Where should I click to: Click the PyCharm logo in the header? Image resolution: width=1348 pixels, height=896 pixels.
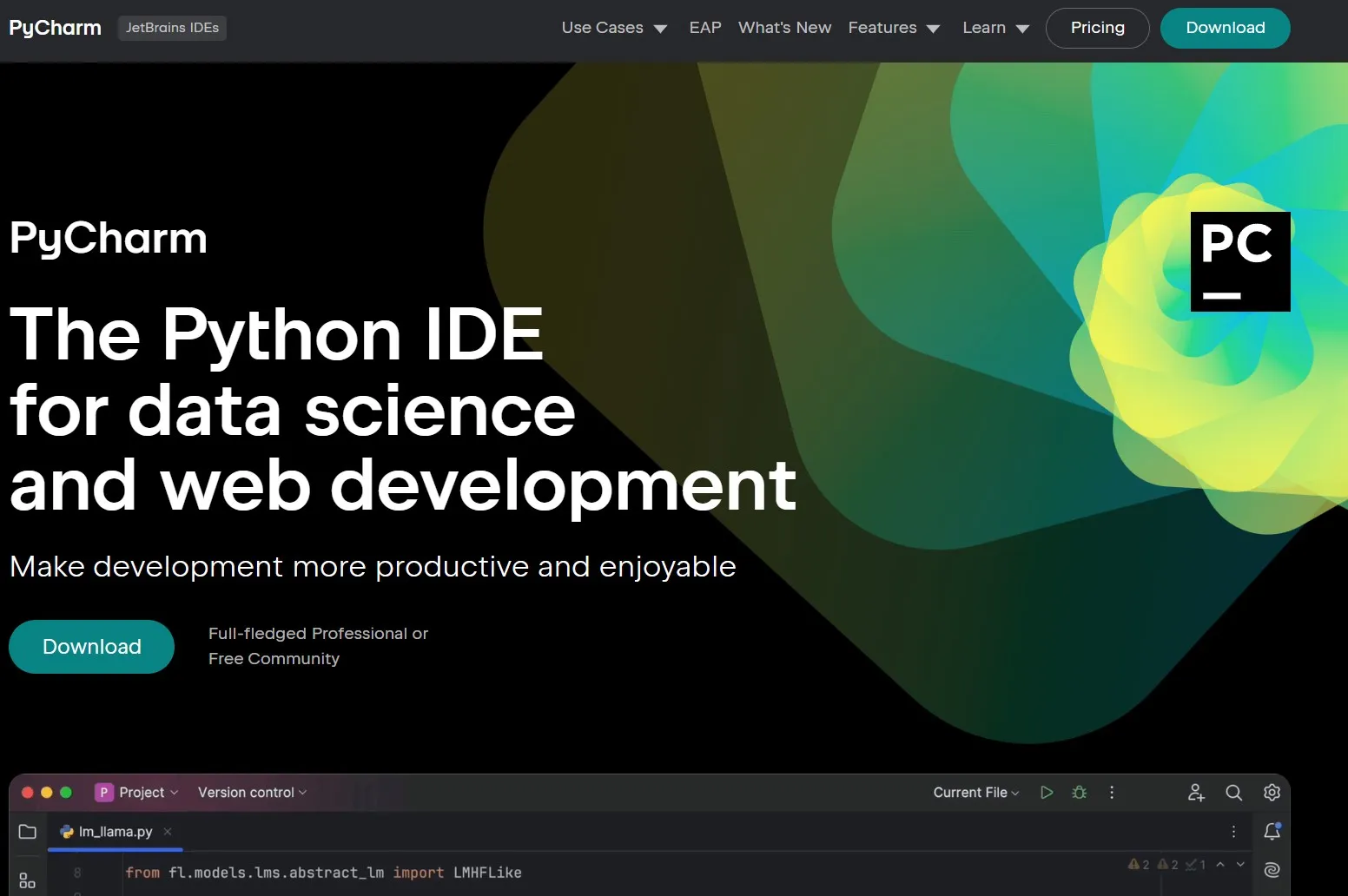(55, 28)
